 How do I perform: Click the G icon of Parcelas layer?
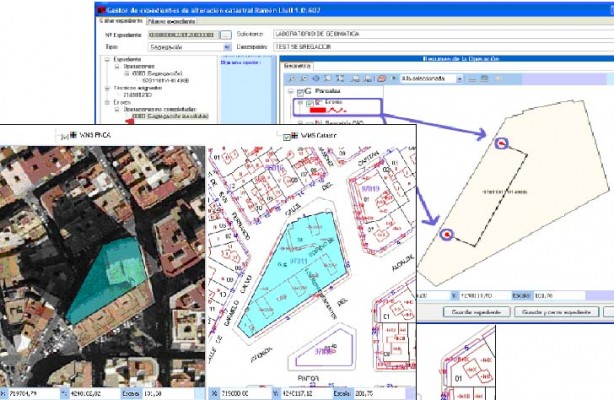click(x=308, y=91)
